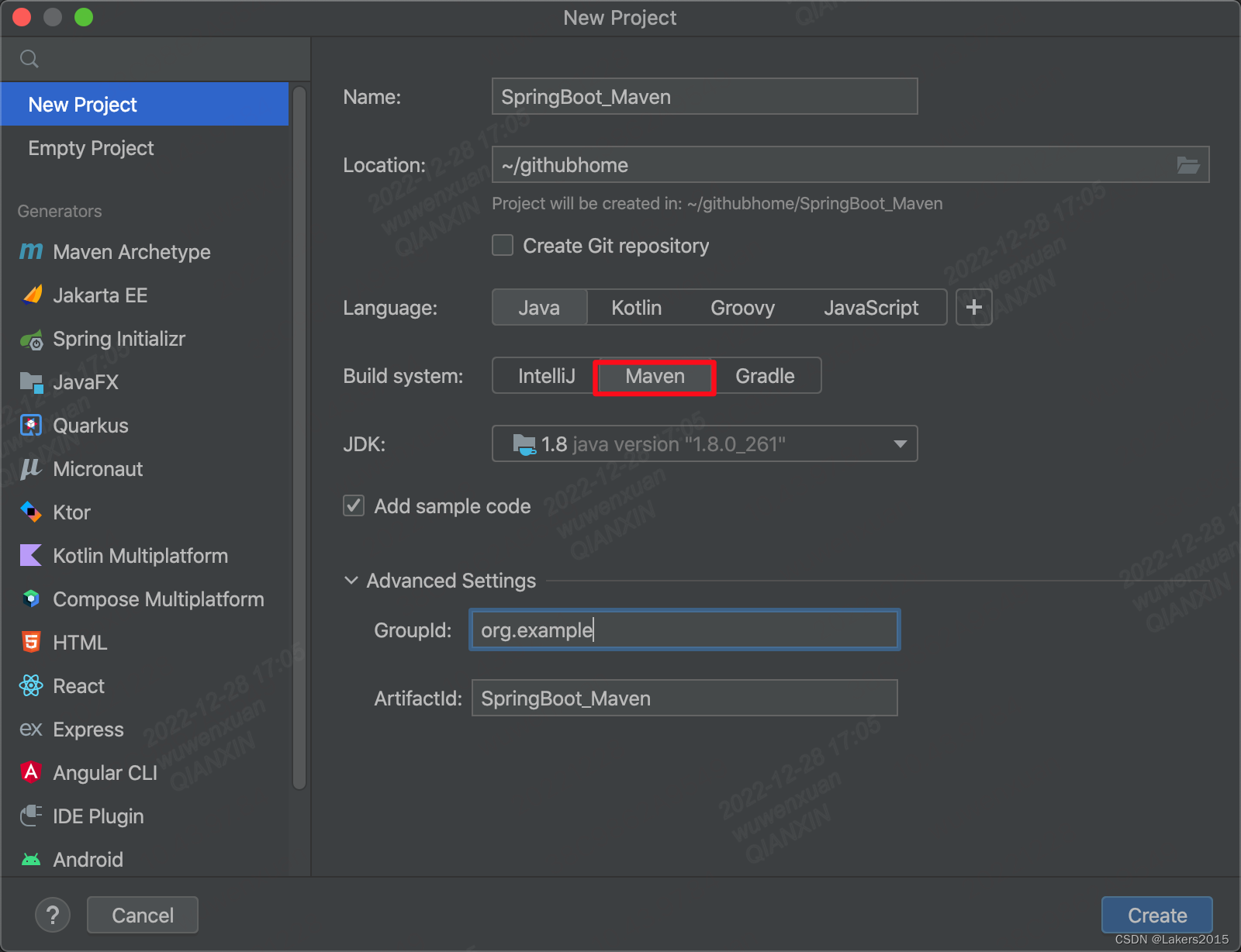The image size is (1241, 952).
Task: Enable Create Git repository checkbox
Action: [503, 246]
